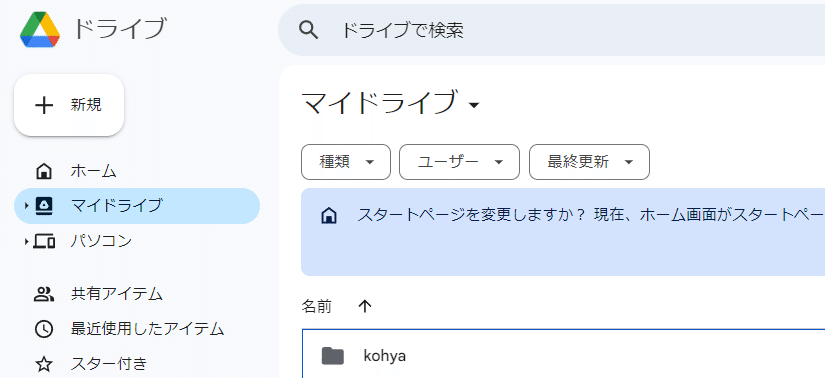
Task: Click the パソコン devices icon
Action: (x=44, y=242)
